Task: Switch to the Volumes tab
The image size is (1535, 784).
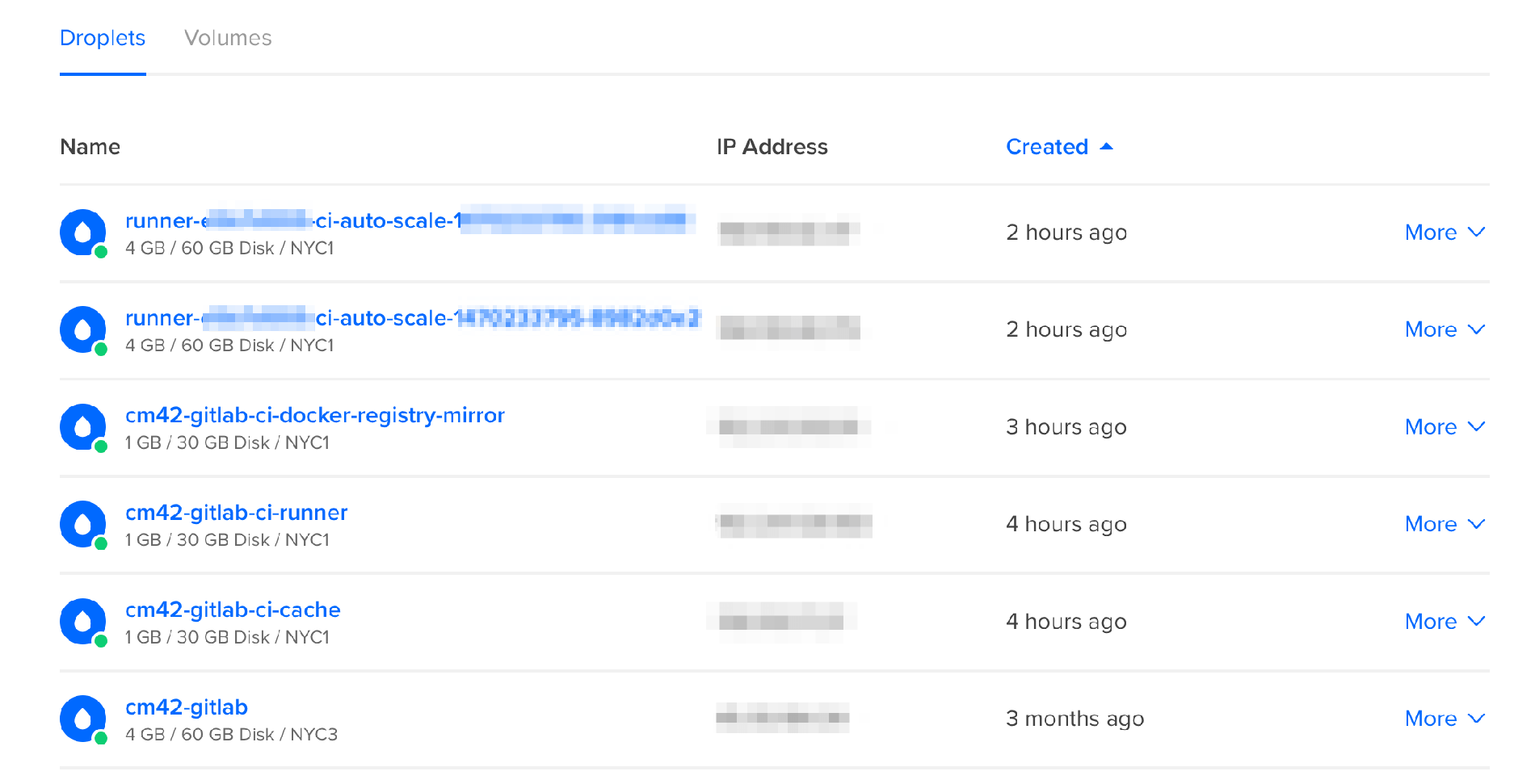Action: 228,38
